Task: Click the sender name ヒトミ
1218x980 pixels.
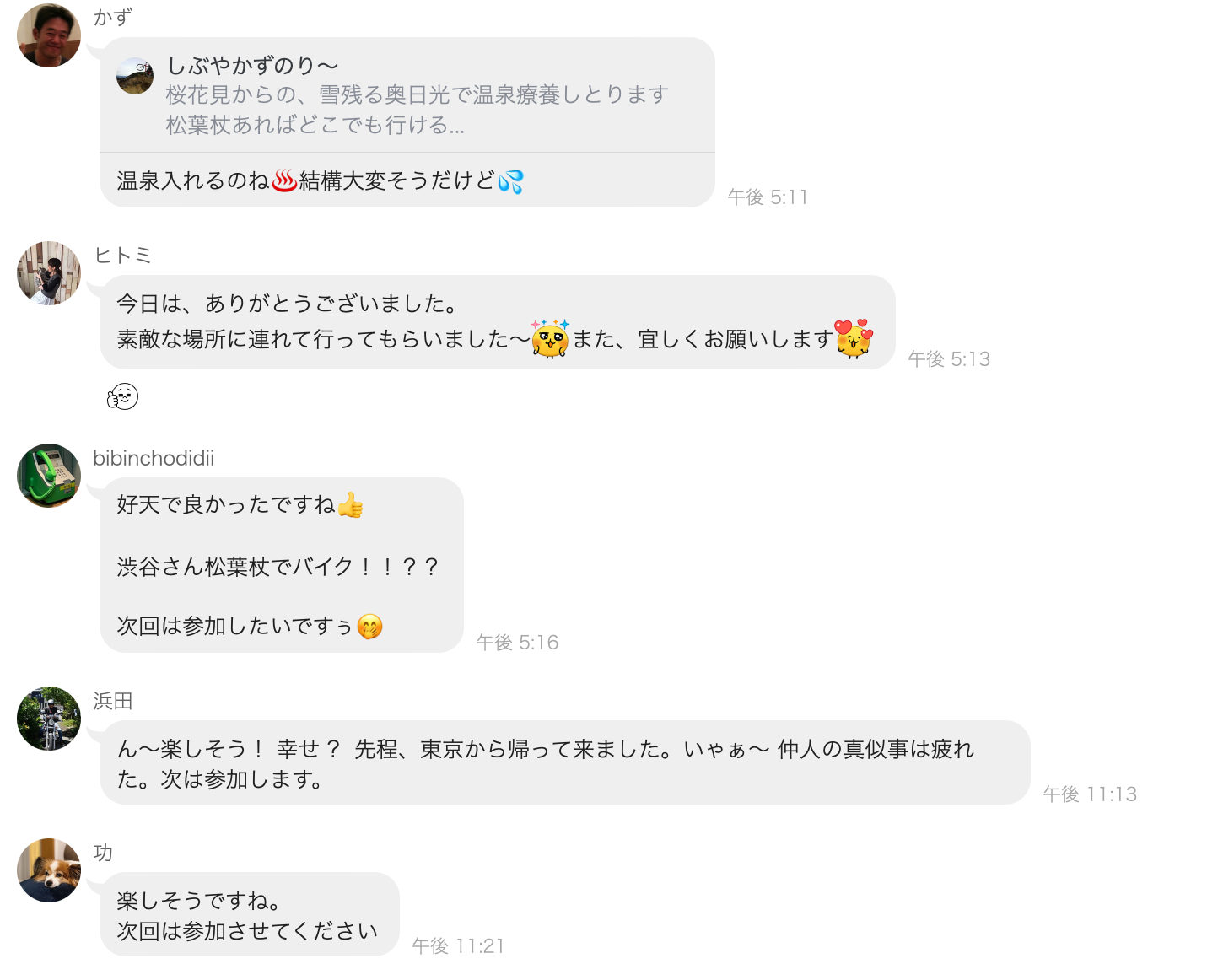Action: point(122,256)
